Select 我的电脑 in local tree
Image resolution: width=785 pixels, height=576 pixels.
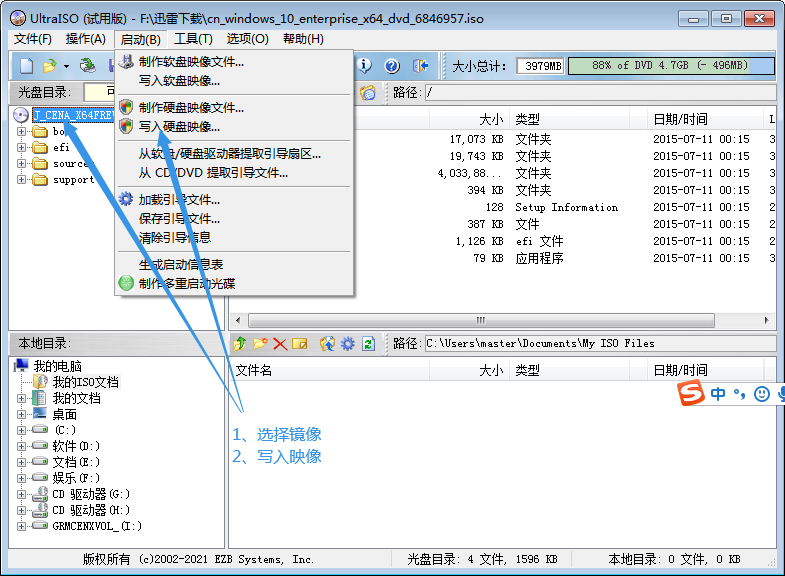tap(57, 366)
